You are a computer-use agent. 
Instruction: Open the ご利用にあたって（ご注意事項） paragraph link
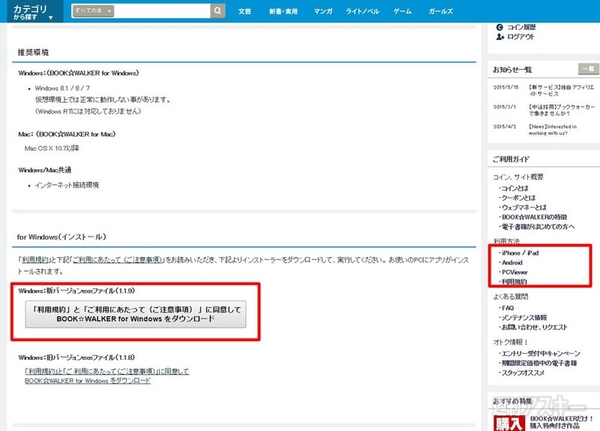pos(118,260)
